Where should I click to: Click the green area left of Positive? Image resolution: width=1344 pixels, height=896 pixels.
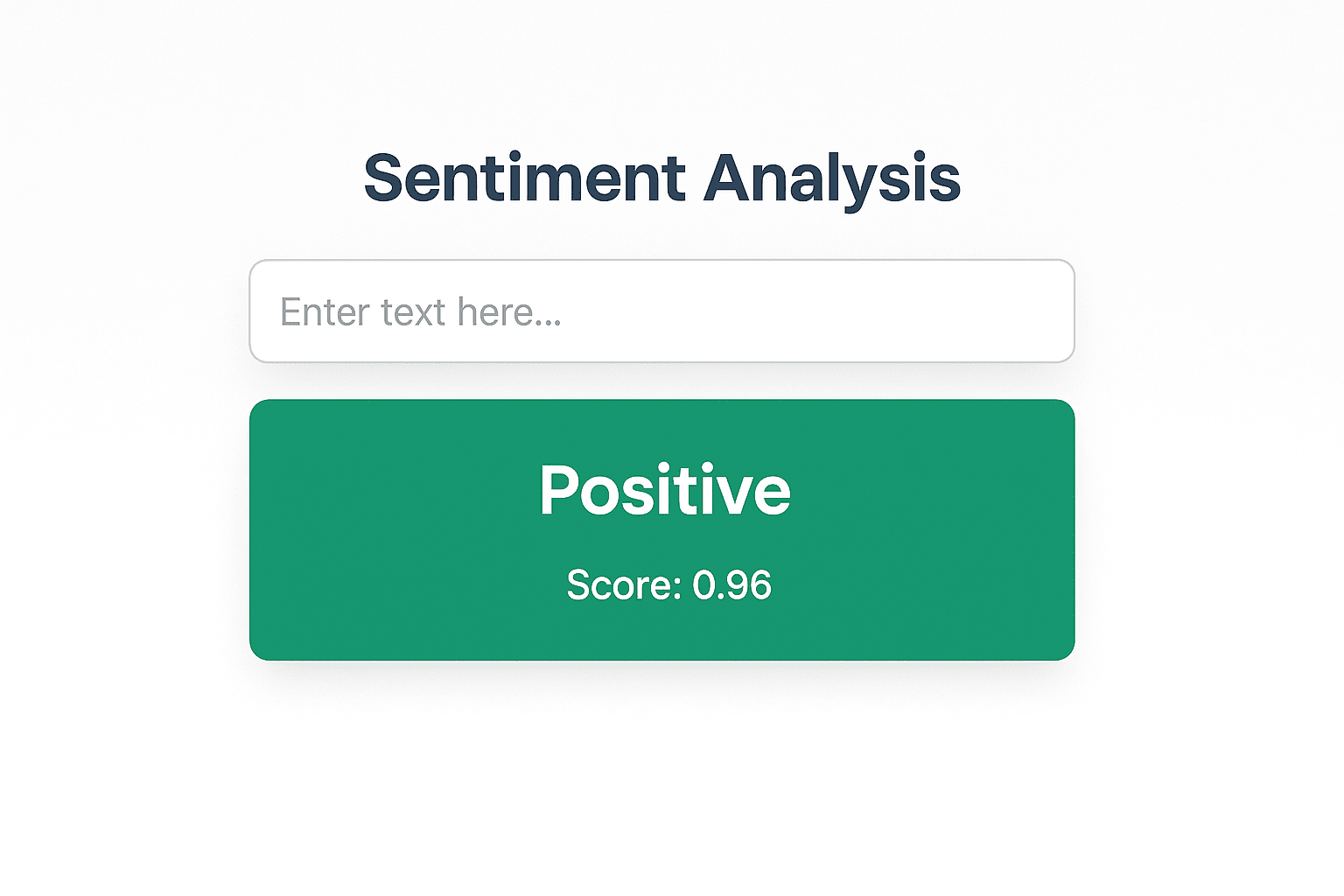click(x=394, y=490)
